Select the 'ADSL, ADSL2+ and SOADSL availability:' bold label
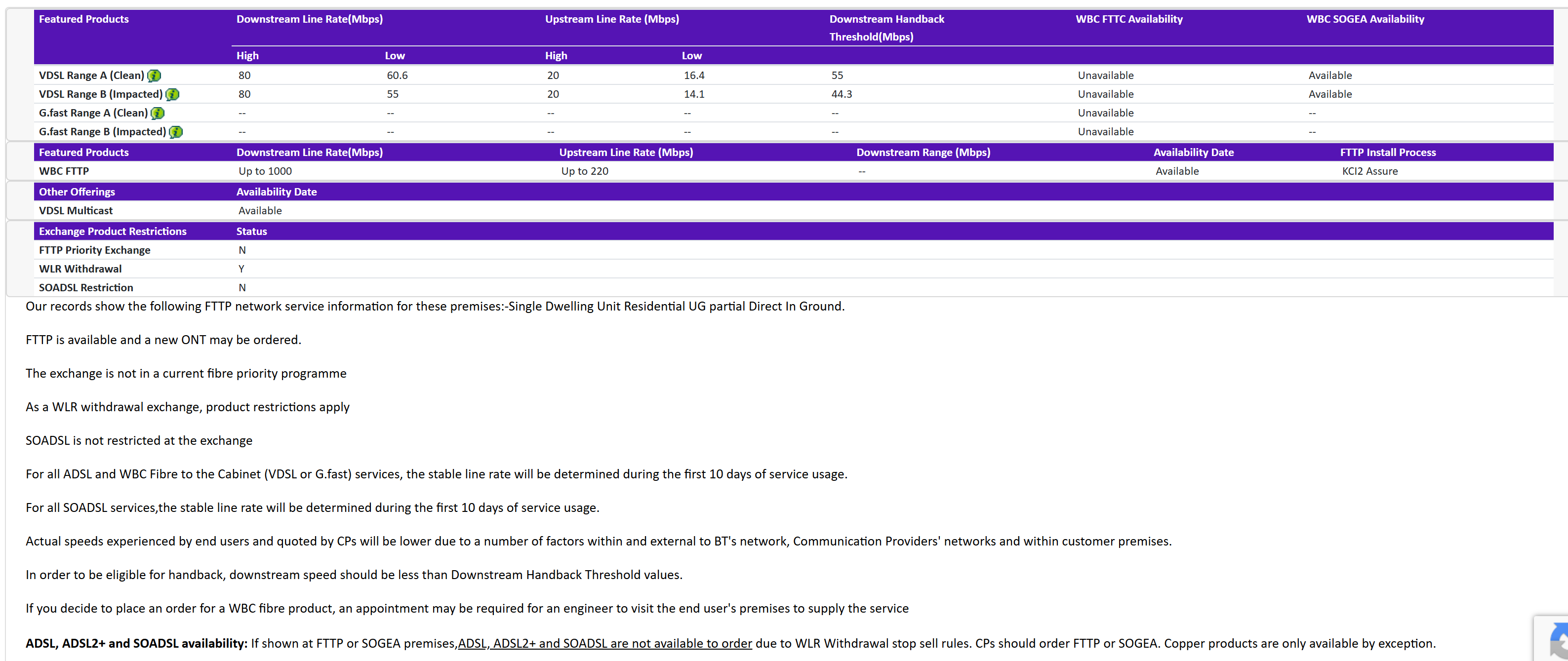 tap(136, 643)
